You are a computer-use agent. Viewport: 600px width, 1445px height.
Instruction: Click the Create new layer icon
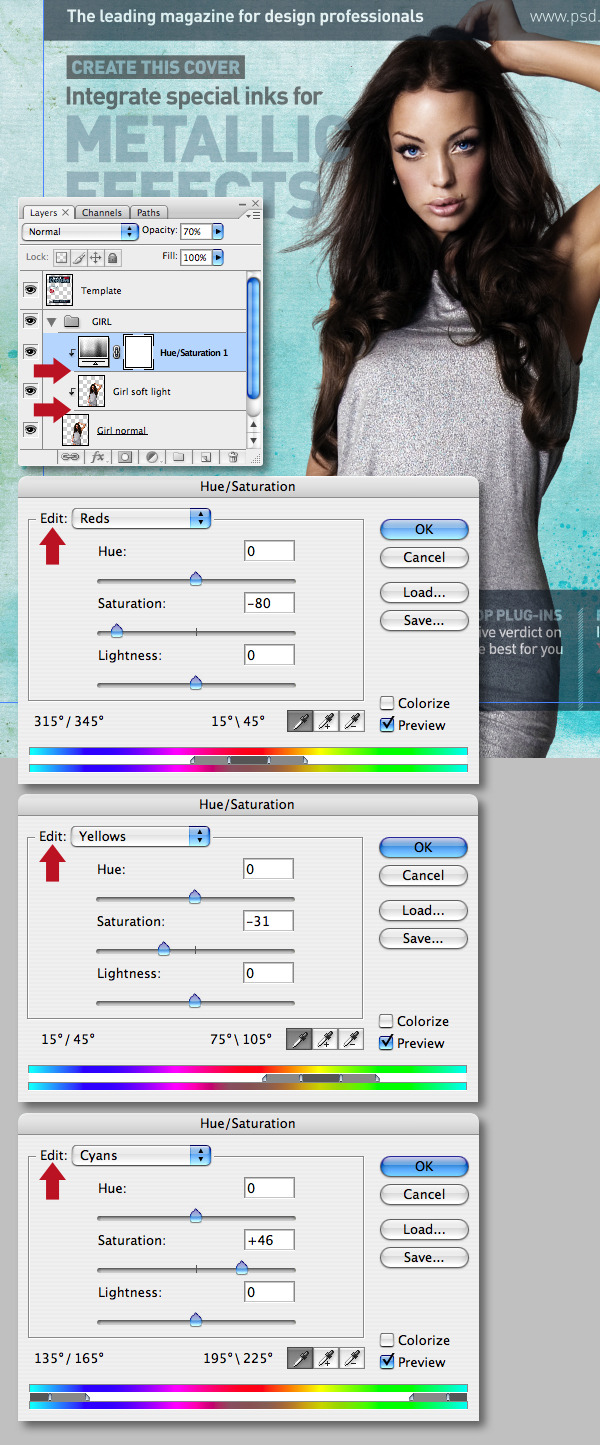204,456
